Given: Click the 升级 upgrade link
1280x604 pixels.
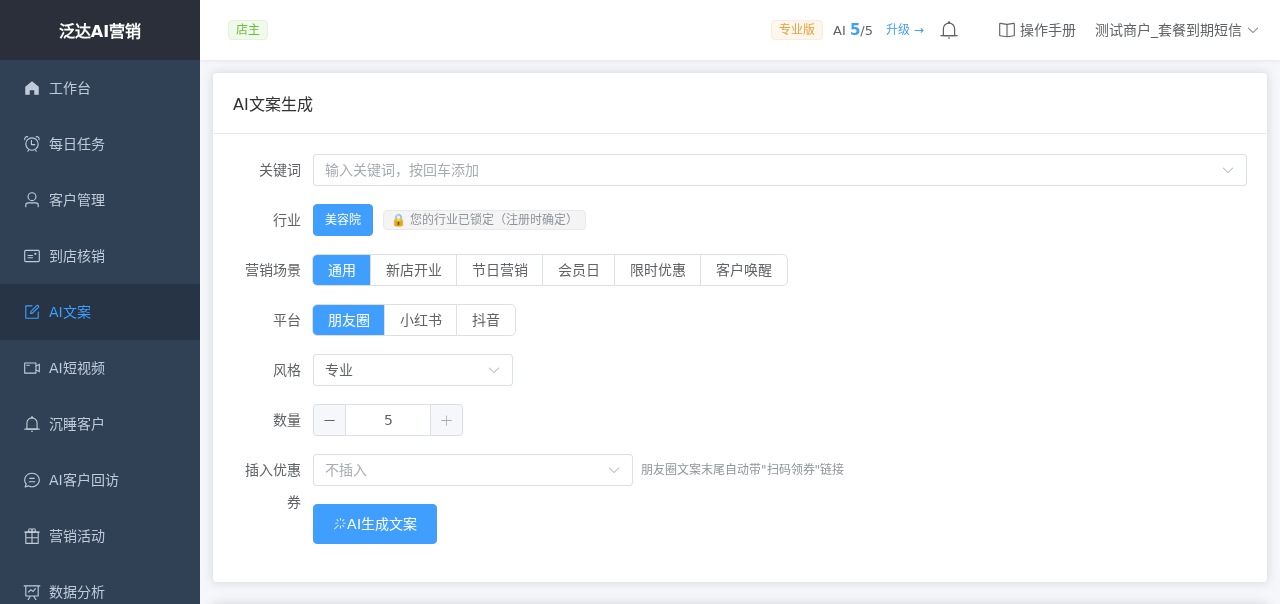Looking at the screenshot, I should coord(905,30).
